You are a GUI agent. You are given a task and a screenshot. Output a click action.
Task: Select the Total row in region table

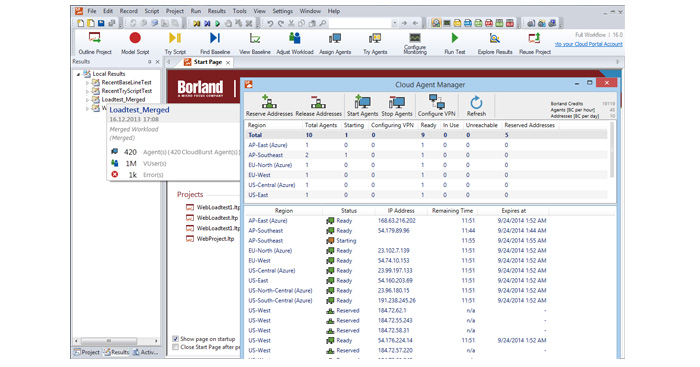pos(426,135)
